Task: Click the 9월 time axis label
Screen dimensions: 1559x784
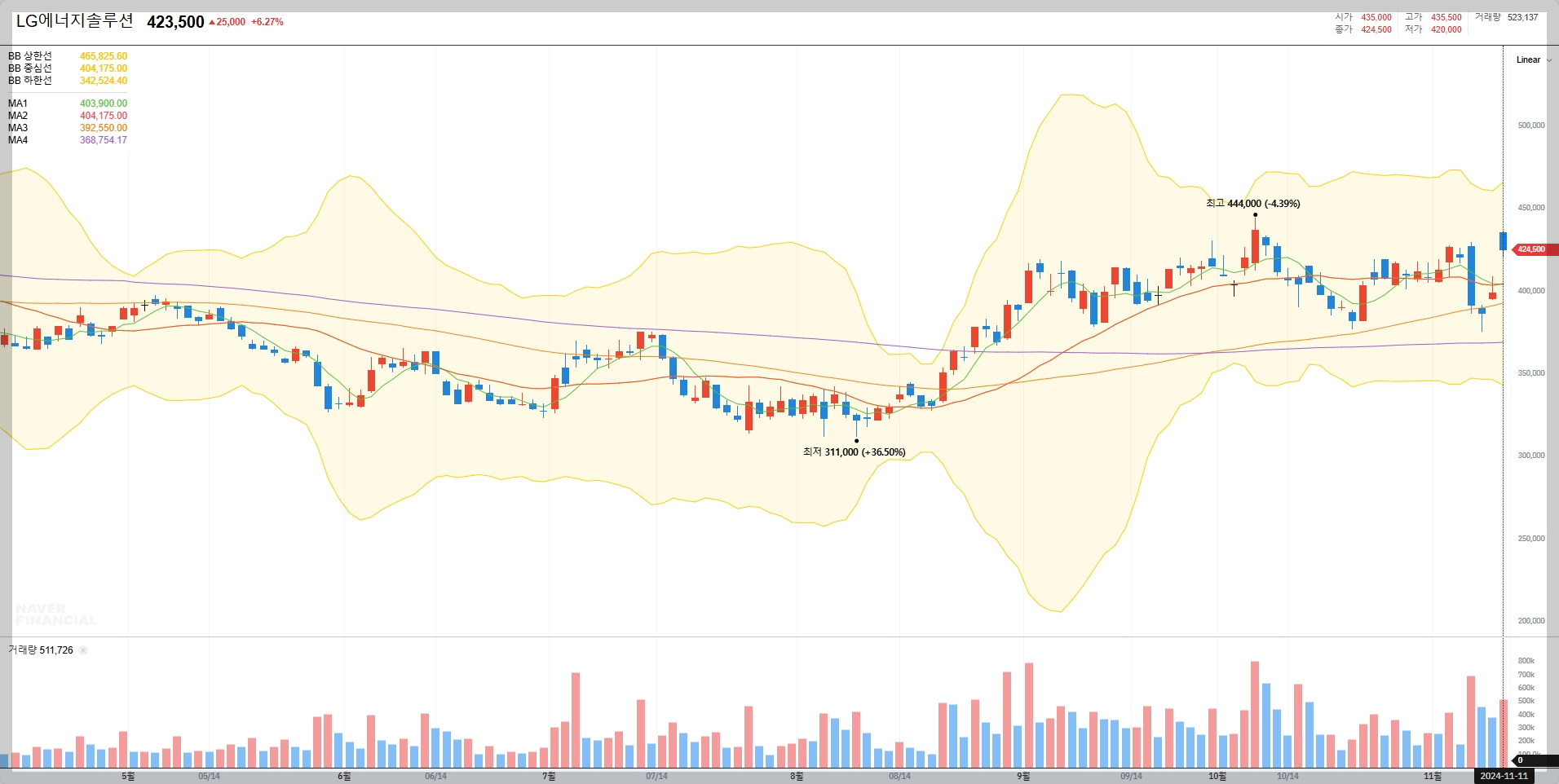Action: click(1023, 776)
